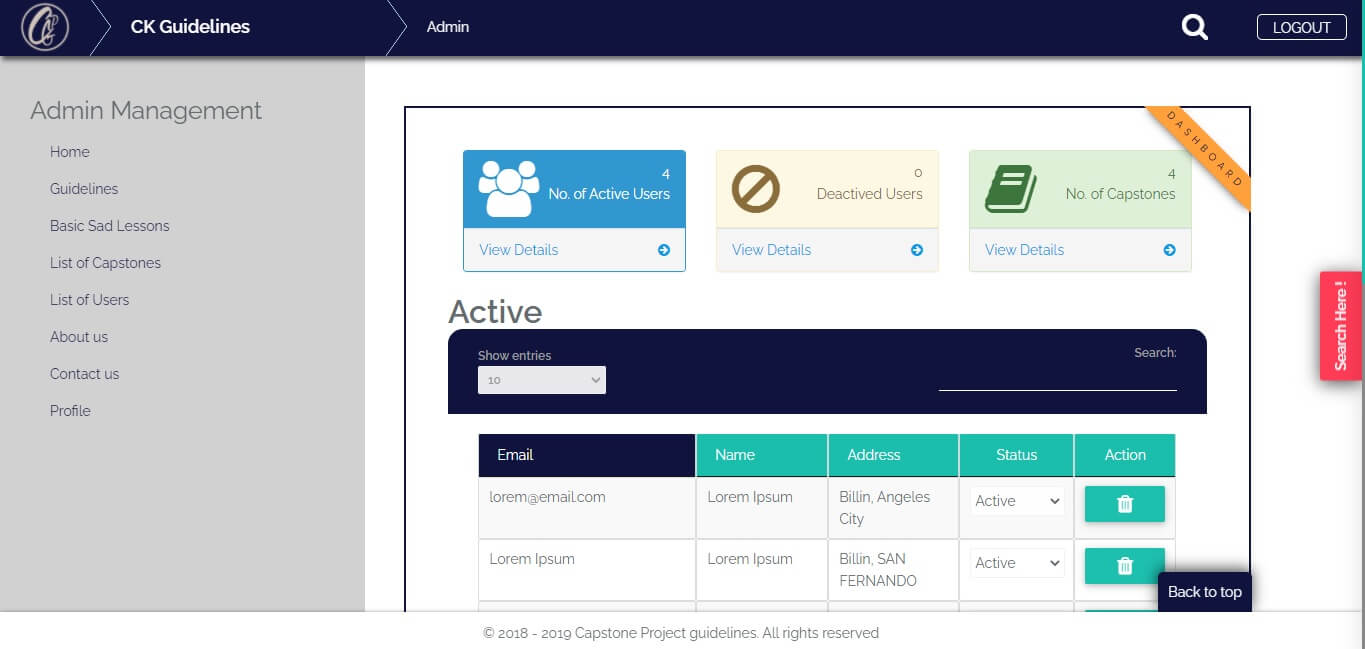1365x649 pixels.
Task: Open About us in sidebar
Action: (79, 337)
